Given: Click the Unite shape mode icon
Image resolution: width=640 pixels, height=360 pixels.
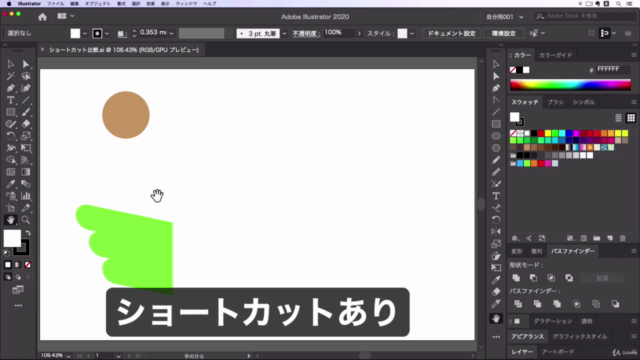Looking at the screenshot, I should (516, 278).
